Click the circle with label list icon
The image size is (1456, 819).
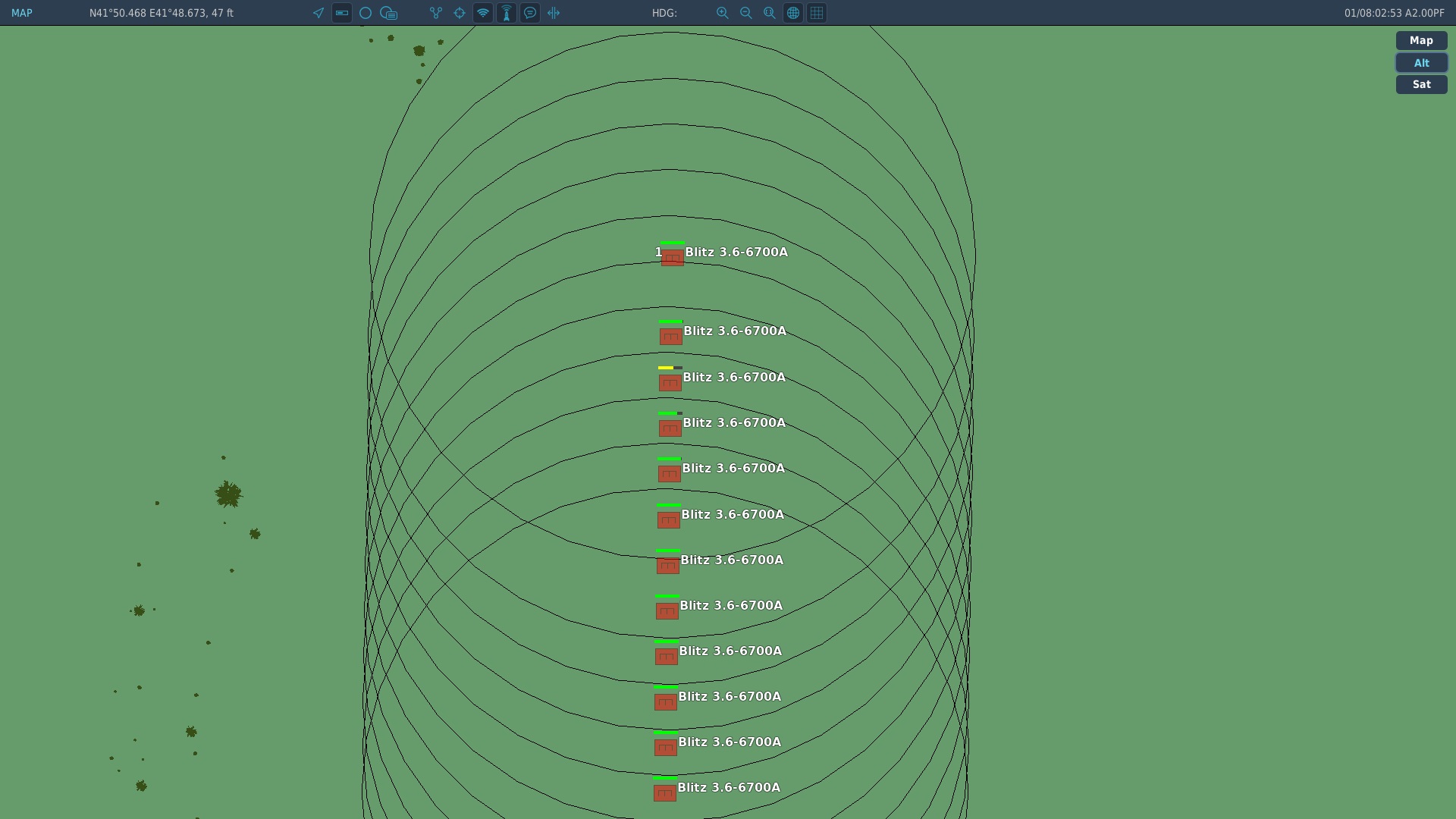[389, 13]
